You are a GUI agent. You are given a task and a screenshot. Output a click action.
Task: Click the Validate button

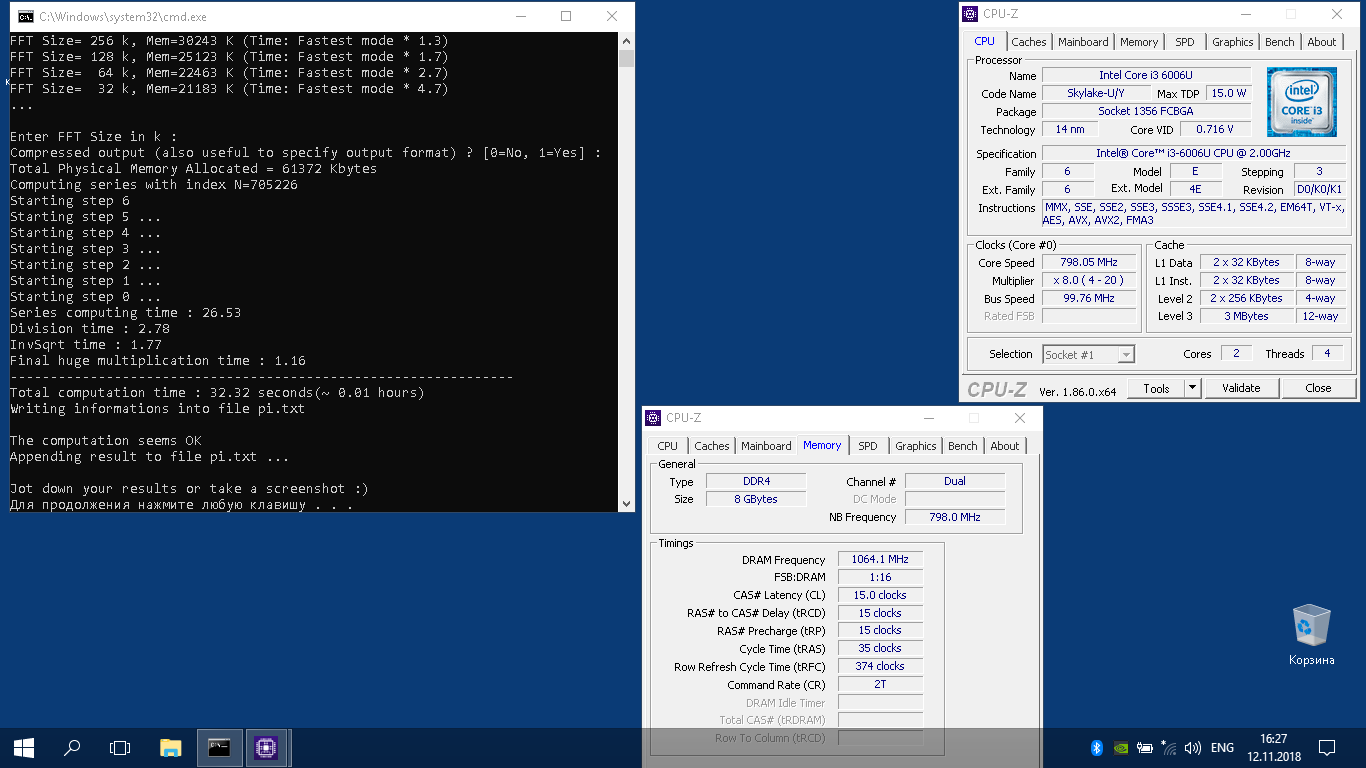1241,388
